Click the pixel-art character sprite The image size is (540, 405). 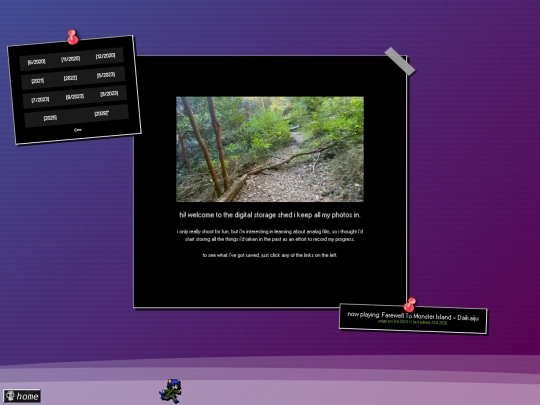(170, 391)
